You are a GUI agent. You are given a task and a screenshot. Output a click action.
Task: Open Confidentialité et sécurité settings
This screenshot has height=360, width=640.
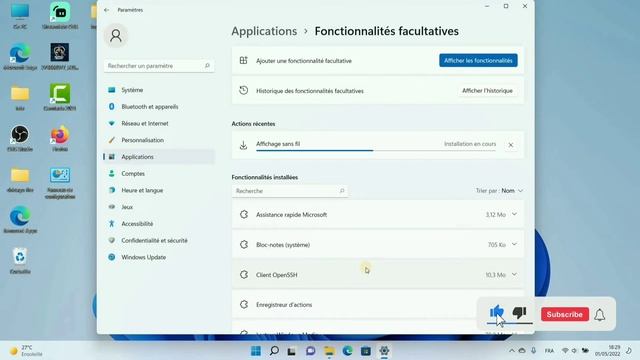tap(159, 240)
